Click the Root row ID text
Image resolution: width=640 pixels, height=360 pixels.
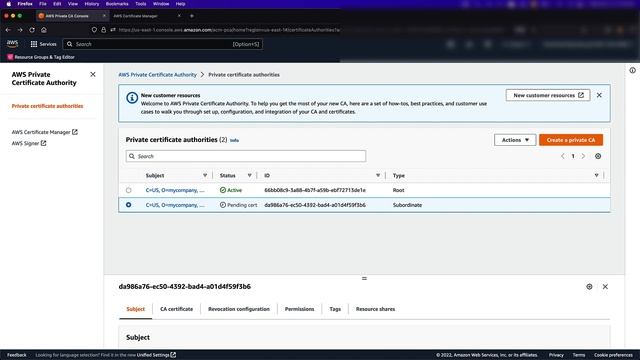(315, 190)
